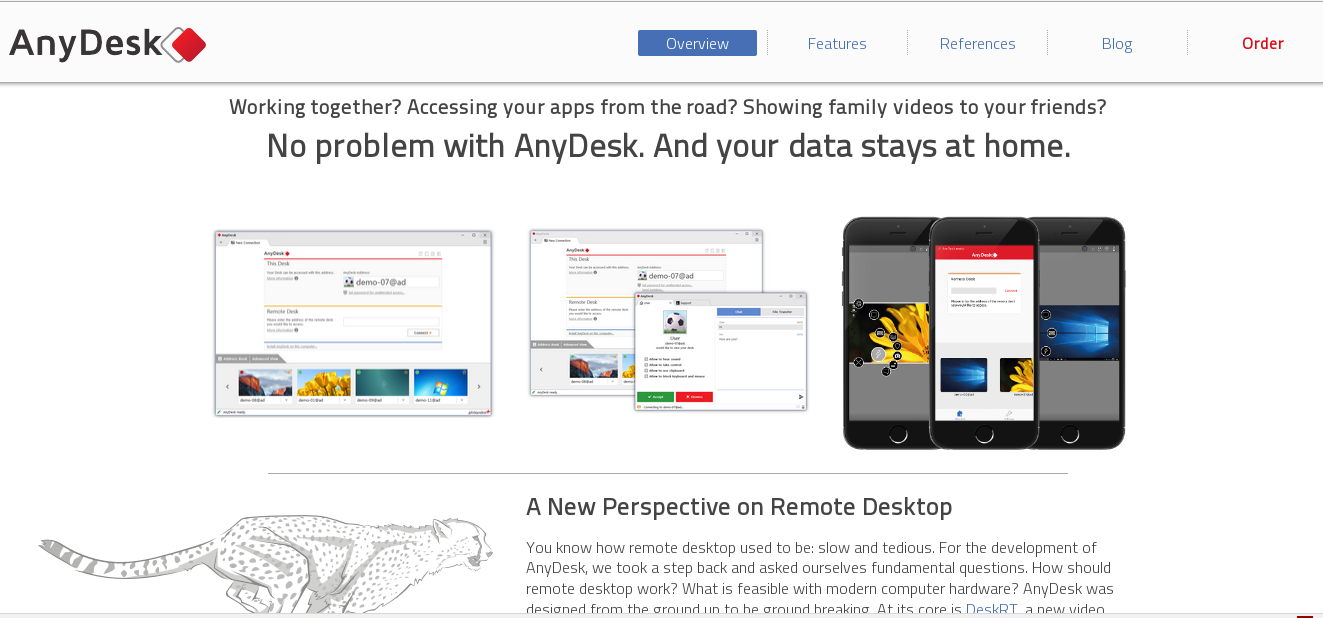Click the headline "No problem with AnyDesk. And your data stays at home."
This screenshot has width=1323, height=618.
coord(668,146)
